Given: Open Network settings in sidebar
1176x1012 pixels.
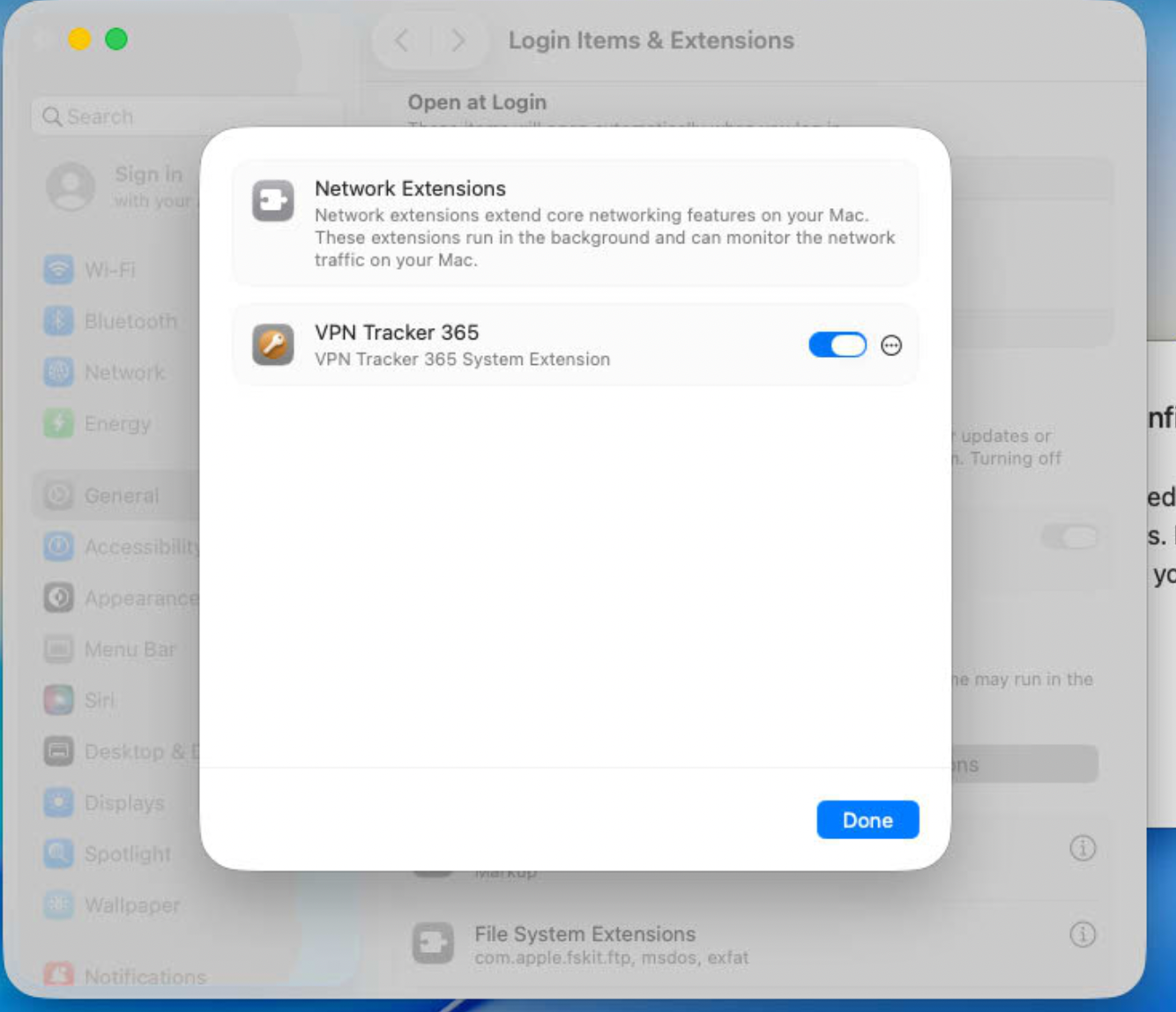Looking at the screenshot, I should [x=124, y=372].
